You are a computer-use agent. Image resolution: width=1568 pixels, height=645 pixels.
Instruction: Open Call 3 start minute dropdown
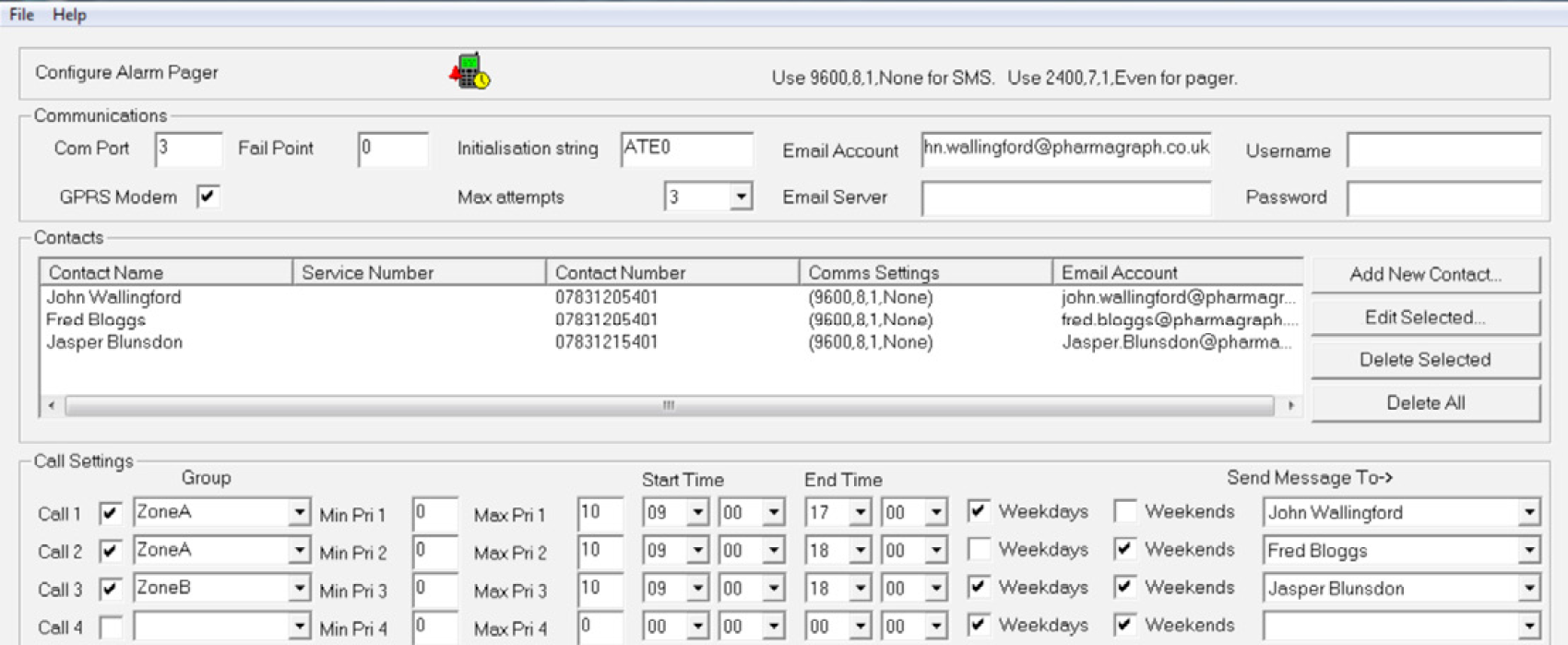click(773, 589)
